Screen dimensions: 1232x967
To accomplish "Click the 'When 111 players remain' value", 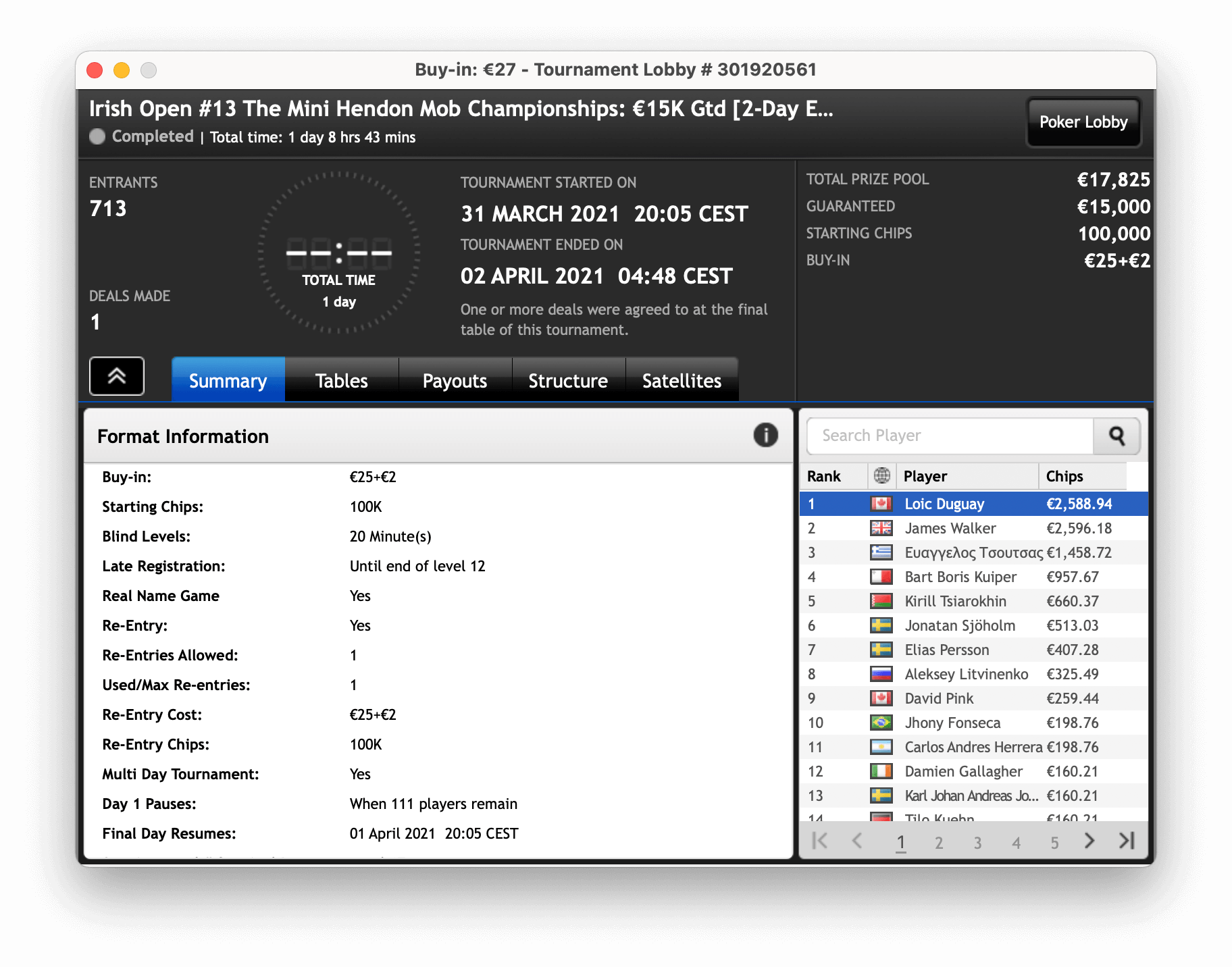I will 434,804.
